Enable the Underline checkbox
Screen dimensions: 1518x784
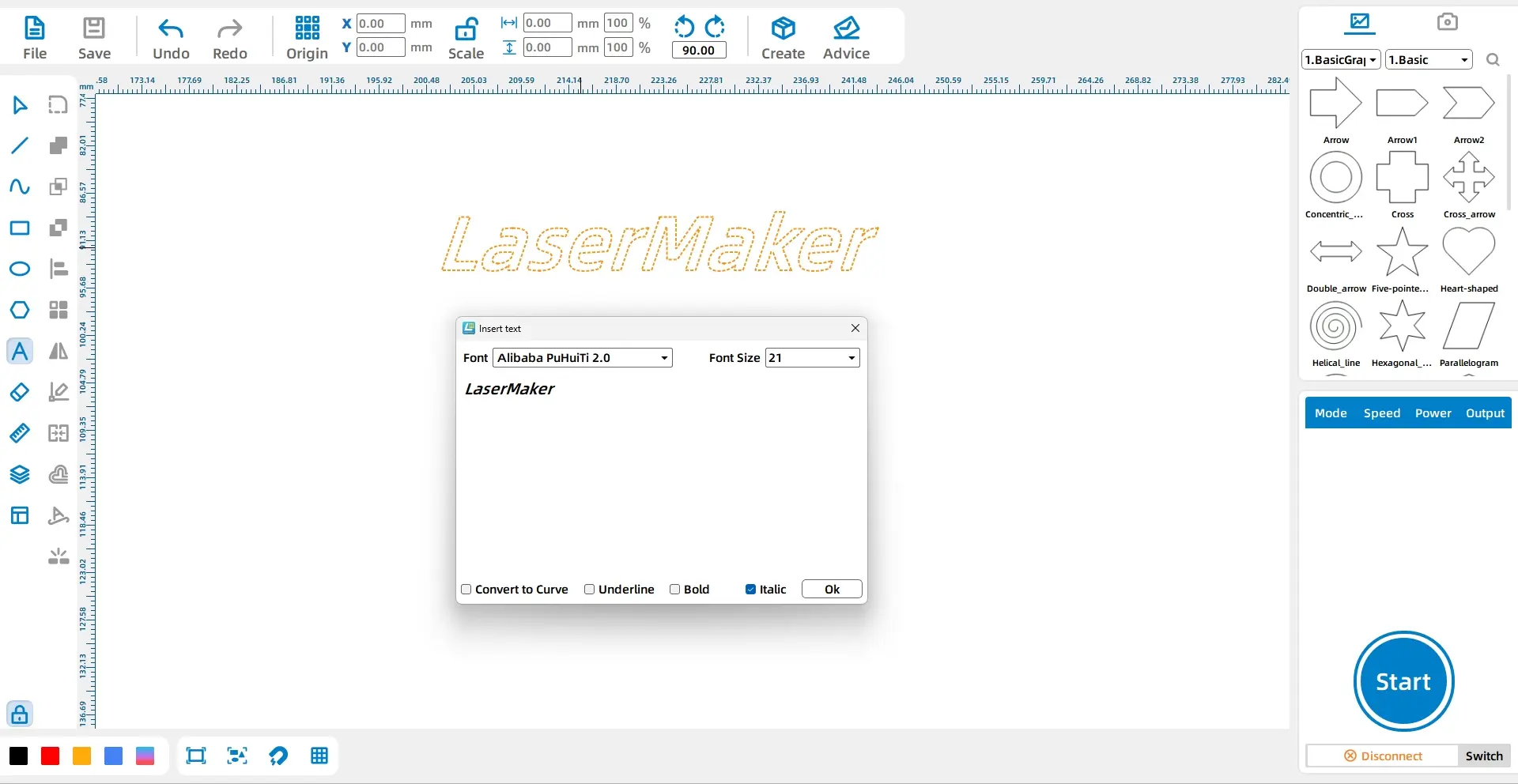tap(590, 590)
